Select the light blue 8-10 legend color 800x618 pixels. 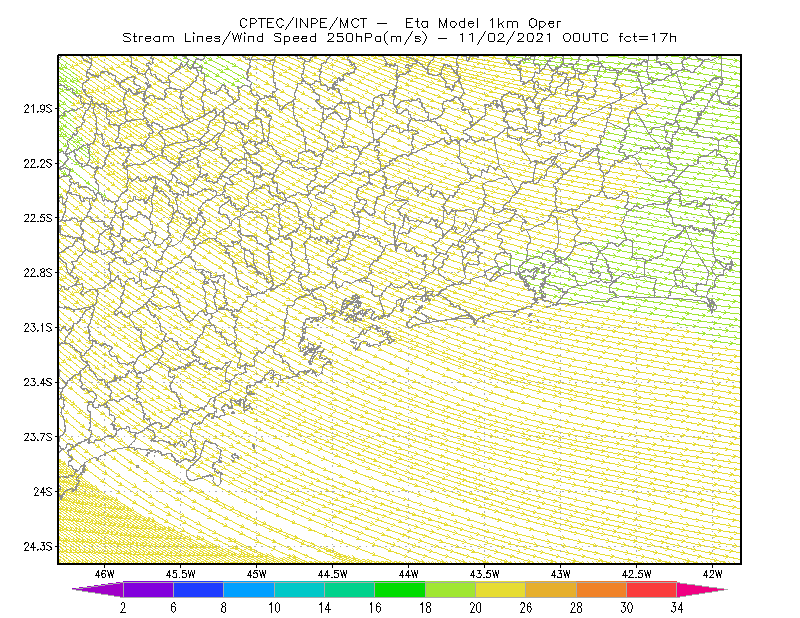click(249, 589)
